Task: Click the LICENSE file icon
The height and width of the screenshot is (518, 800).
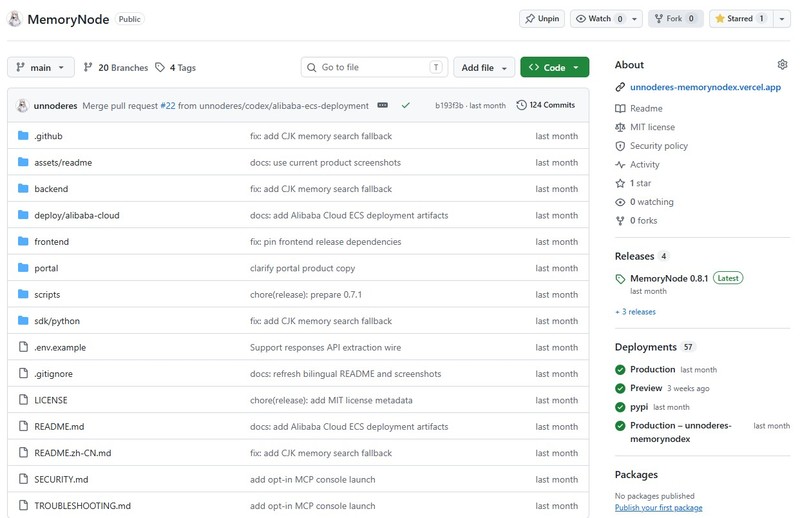Action: pyautogui.click(x=23, y=400)
